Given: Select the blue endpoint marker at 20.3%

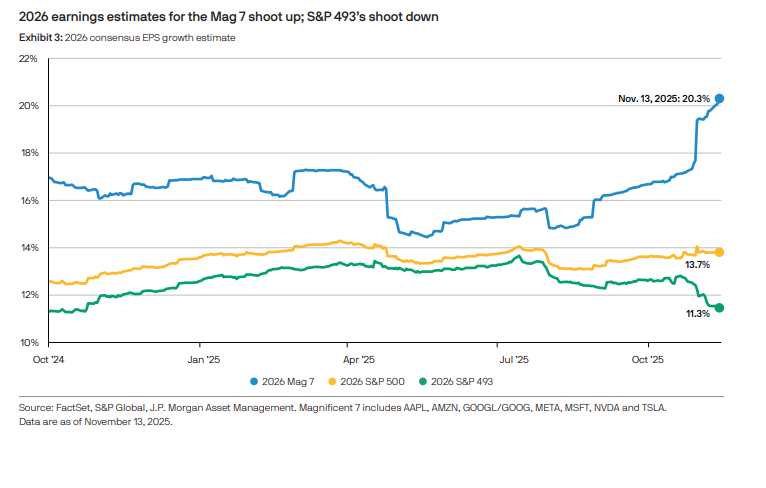Looking at the screenshot, I should point(719,98).
